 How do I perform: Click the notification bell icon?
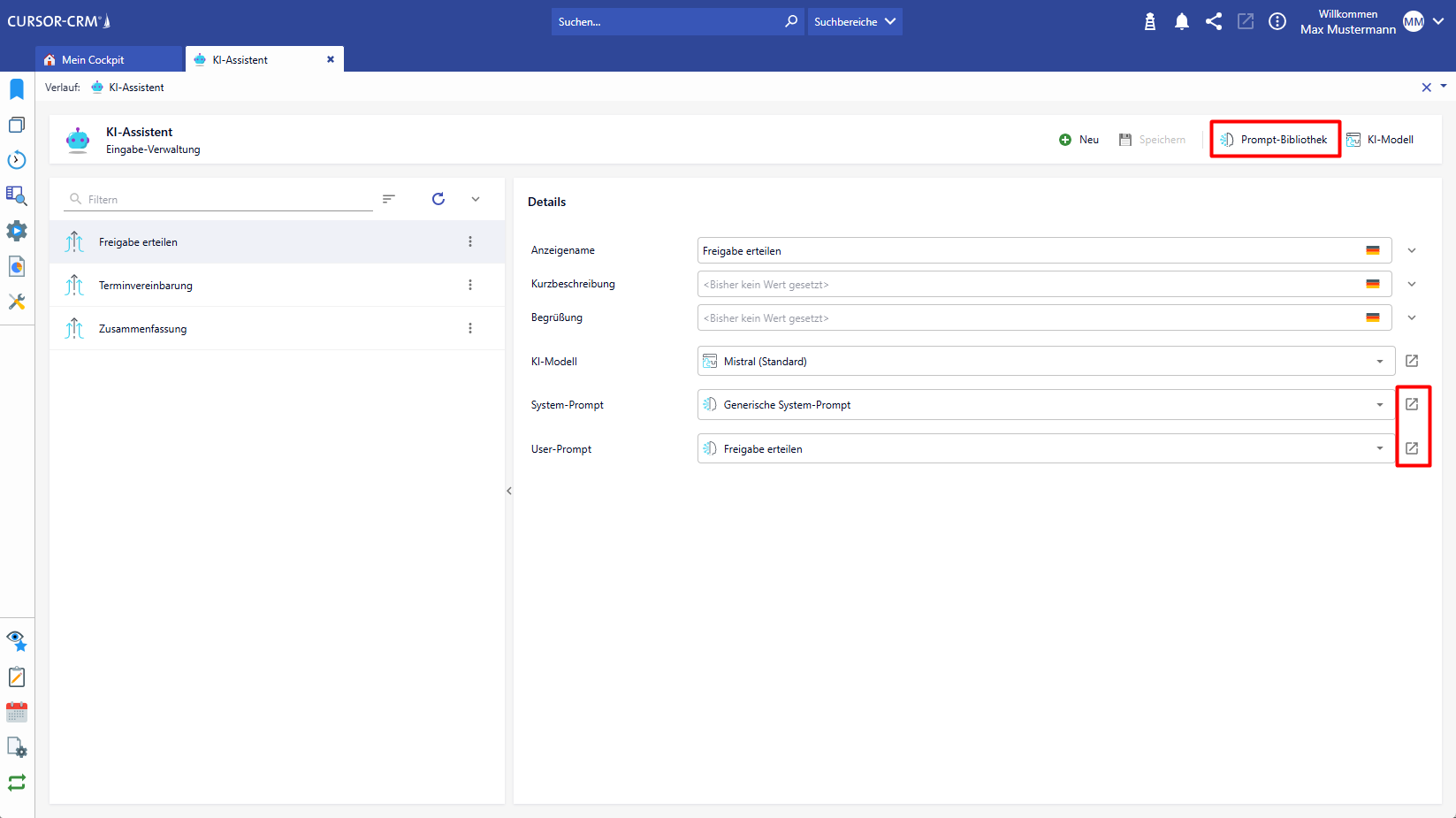(x=1181, y=22)
